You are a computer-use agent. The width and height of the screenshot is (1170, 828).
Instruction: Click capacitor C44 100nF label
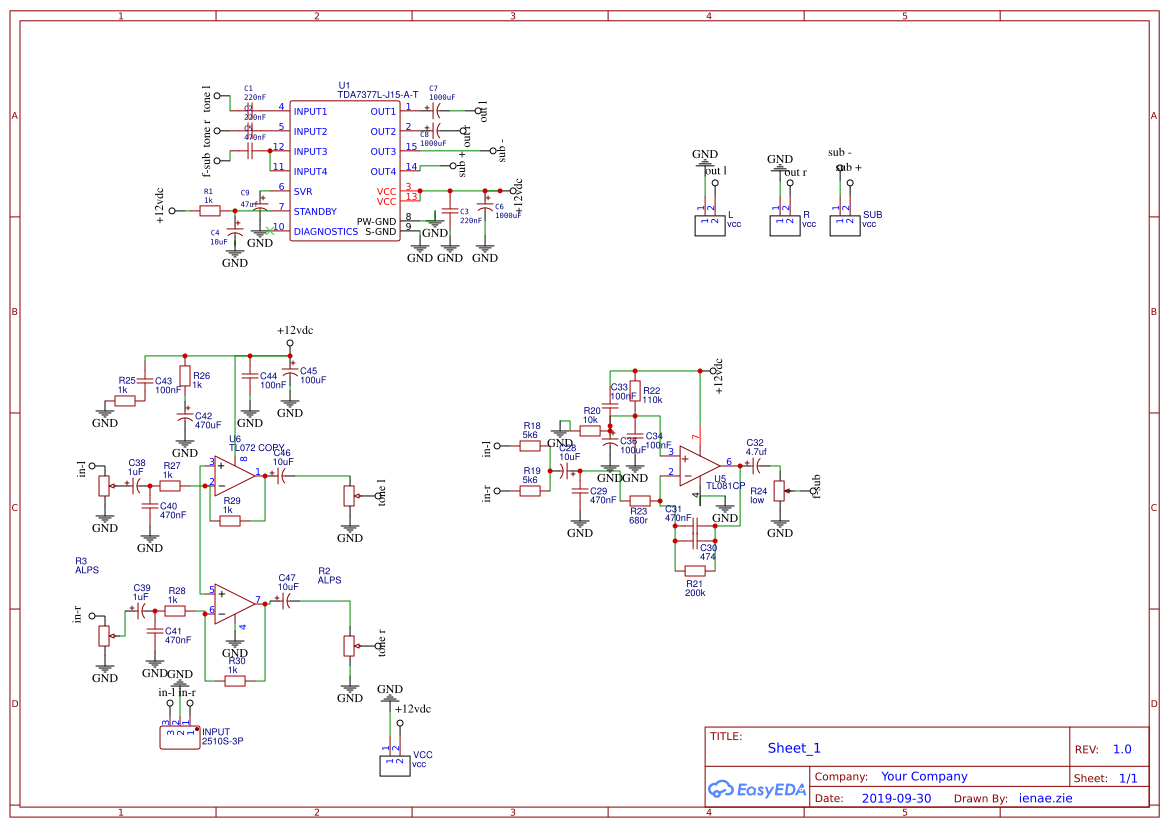coord(272,380)
